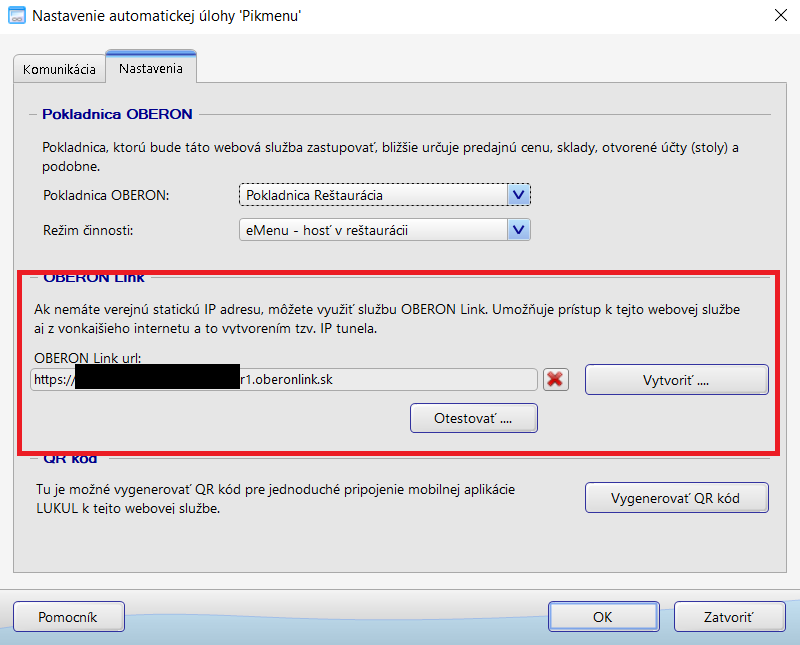Open the Pomocník helper

69,617
